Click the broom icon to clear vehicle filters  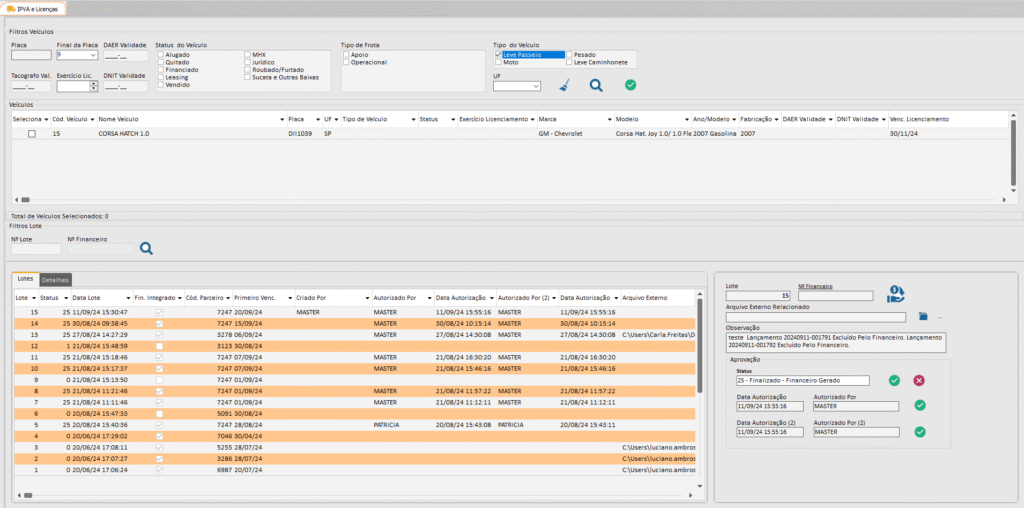[x=565, y=86]
